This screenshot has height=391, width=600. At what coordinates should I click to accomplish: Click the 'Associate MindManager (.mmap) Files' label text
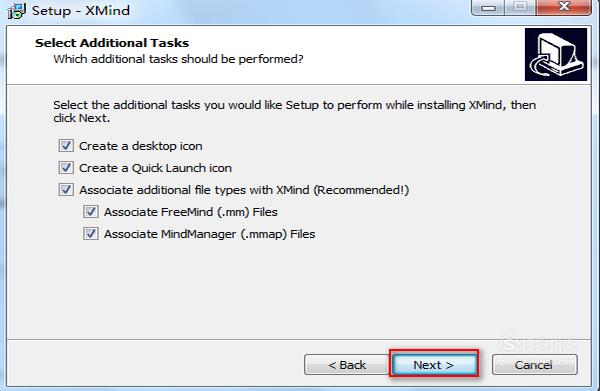[209, 234]
